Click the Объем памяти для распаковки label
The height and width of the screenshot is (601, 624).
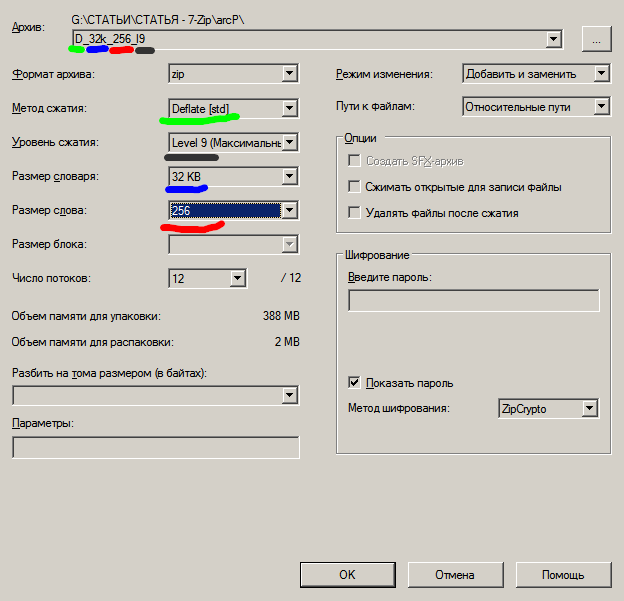92,342
